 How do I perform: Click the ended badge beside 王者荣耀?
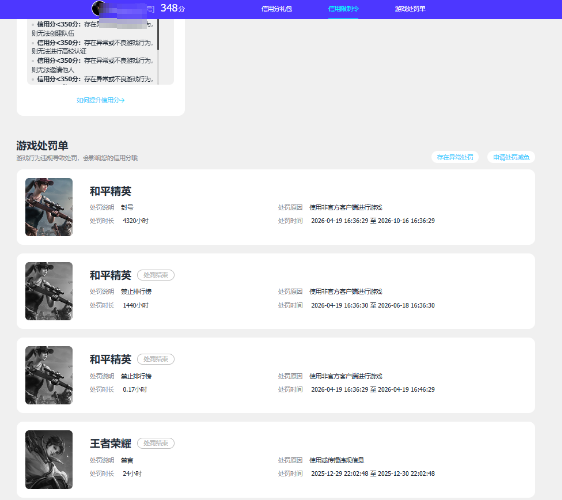[x=156, y=443]
